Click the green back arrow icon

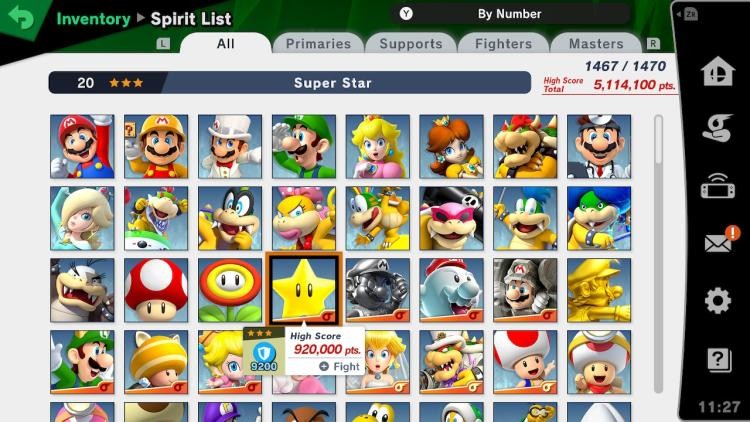pyautogui.click(x=21, y=17)
